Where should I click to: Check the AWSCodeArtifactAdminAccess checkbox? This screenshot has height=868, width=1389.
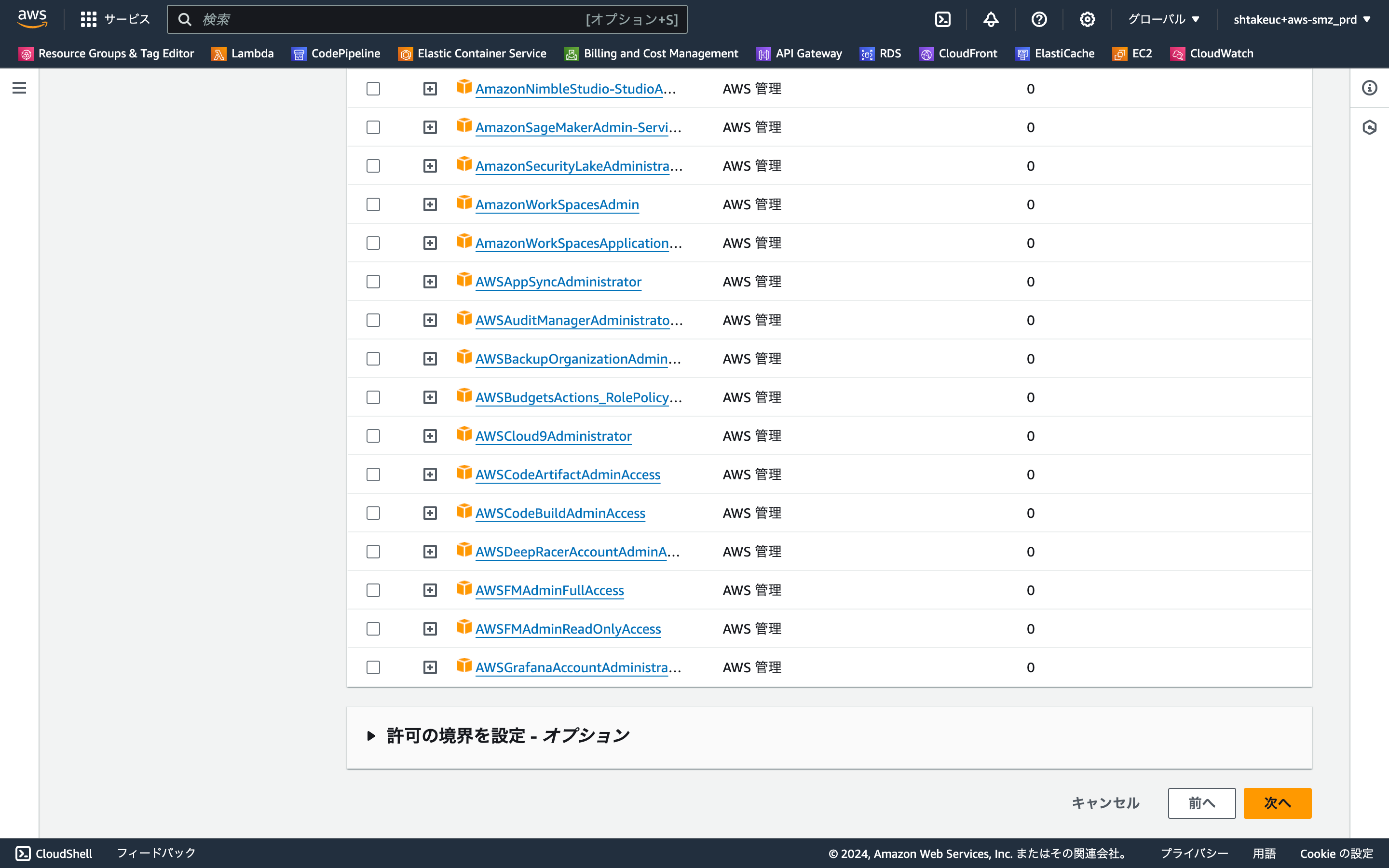373,475
